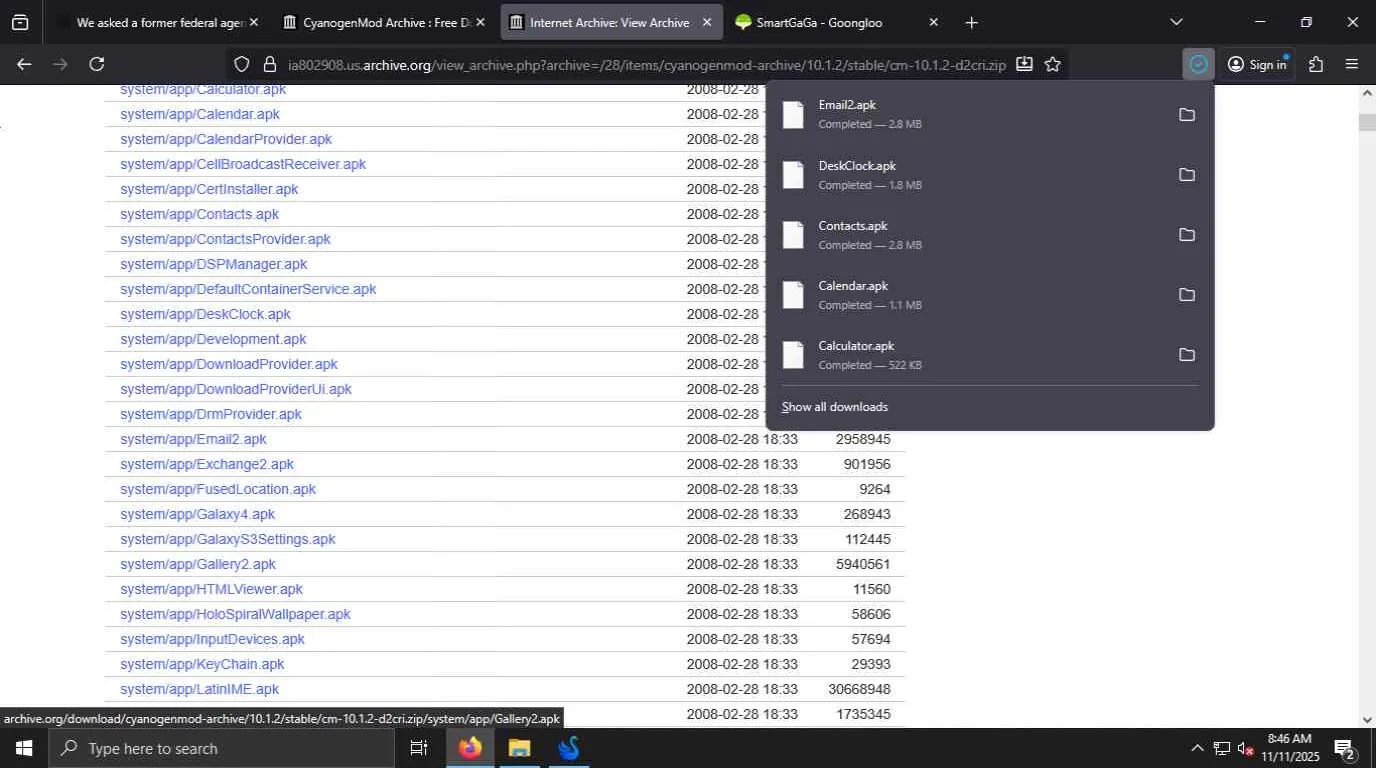Show DeskClock.apk in its containing folder
1376x768 pixels.
click(x=1187, y=175)
